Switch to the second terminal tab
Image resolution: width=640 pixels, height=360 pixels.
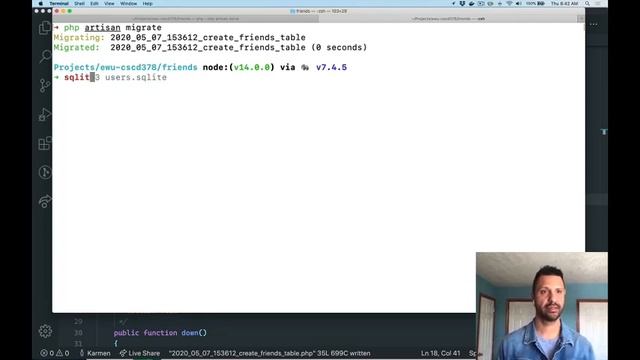(448, 19)
